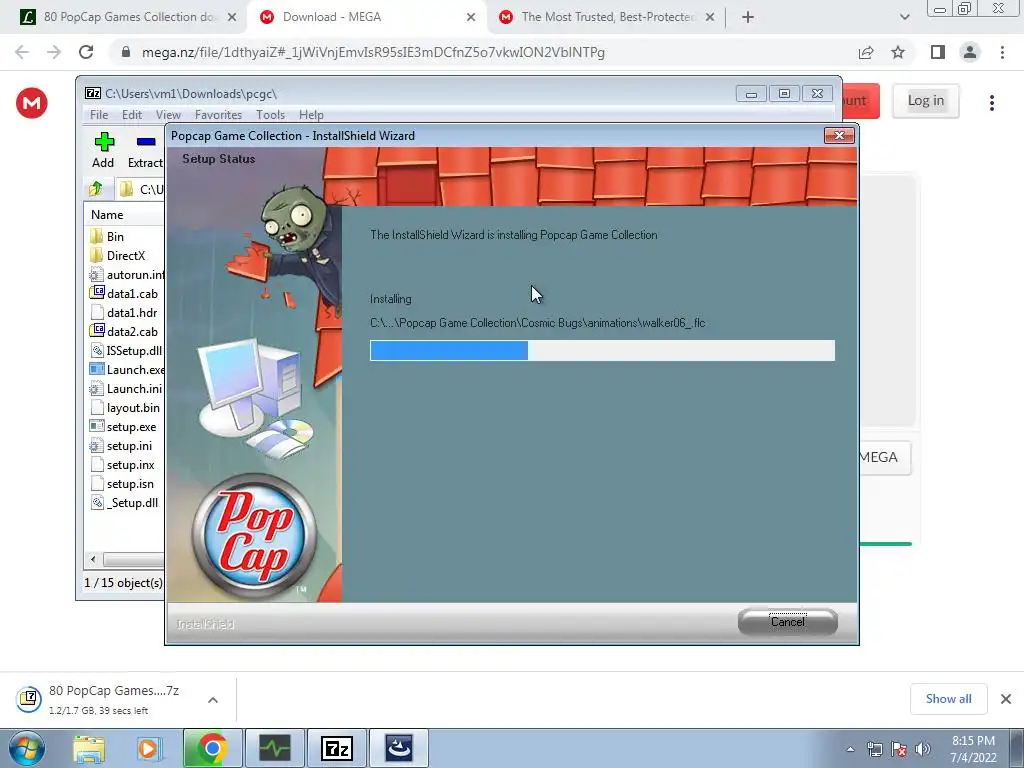
Task: Go up one folder level in 7-Zip
Action: tap(96, 189)
